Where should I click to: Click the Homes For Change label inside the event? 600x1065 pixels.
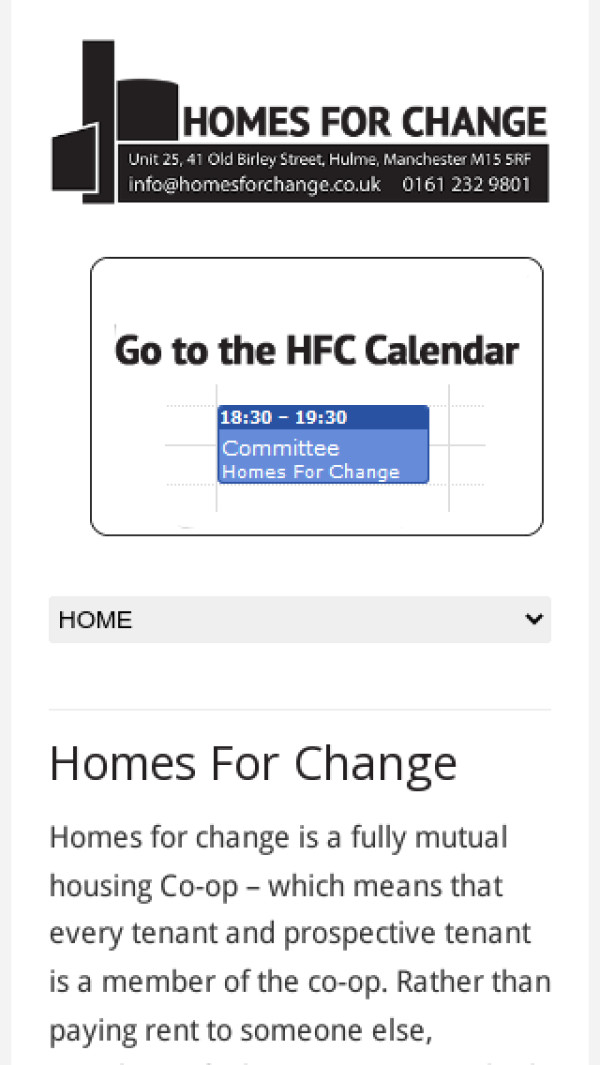[311, 472]
